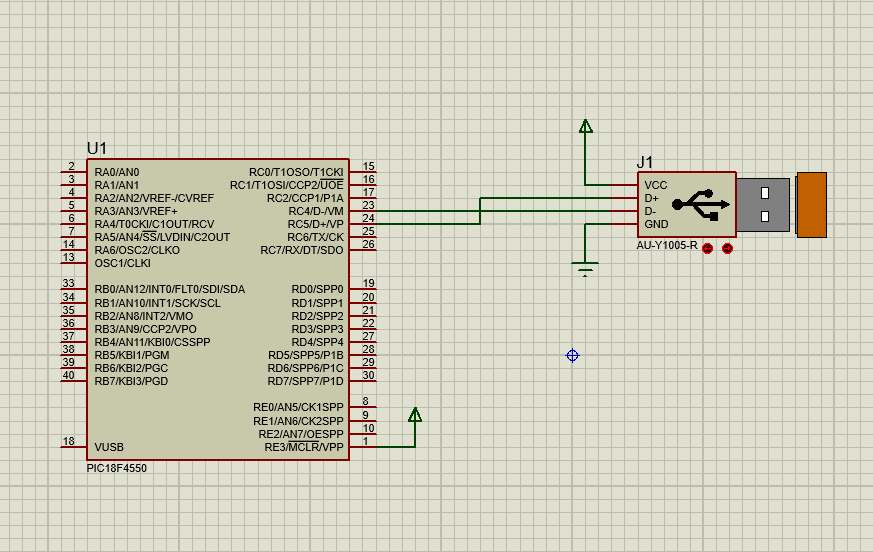Click pin number 40 beside RB7

(x=68, y=375)
